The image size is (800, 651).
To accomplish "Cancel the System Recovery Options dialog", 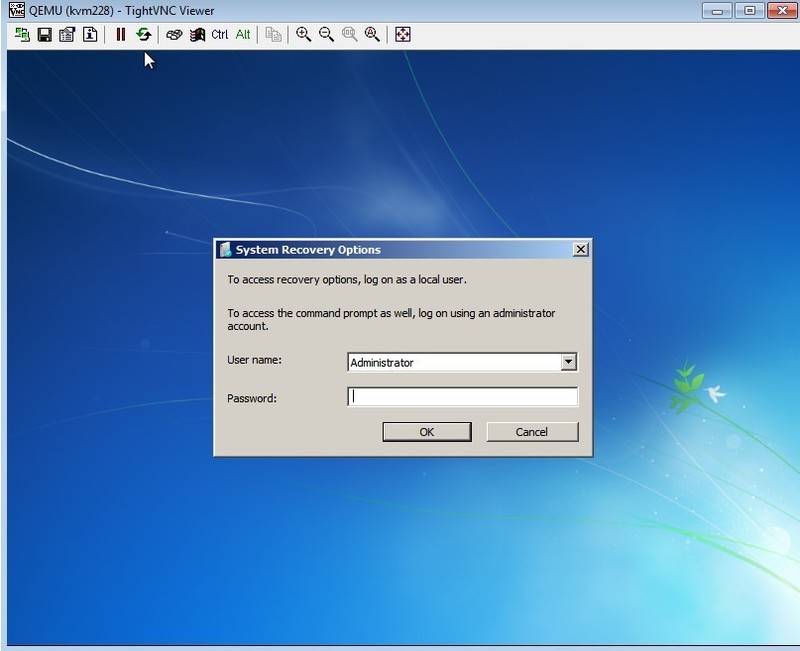I will 532,432.
